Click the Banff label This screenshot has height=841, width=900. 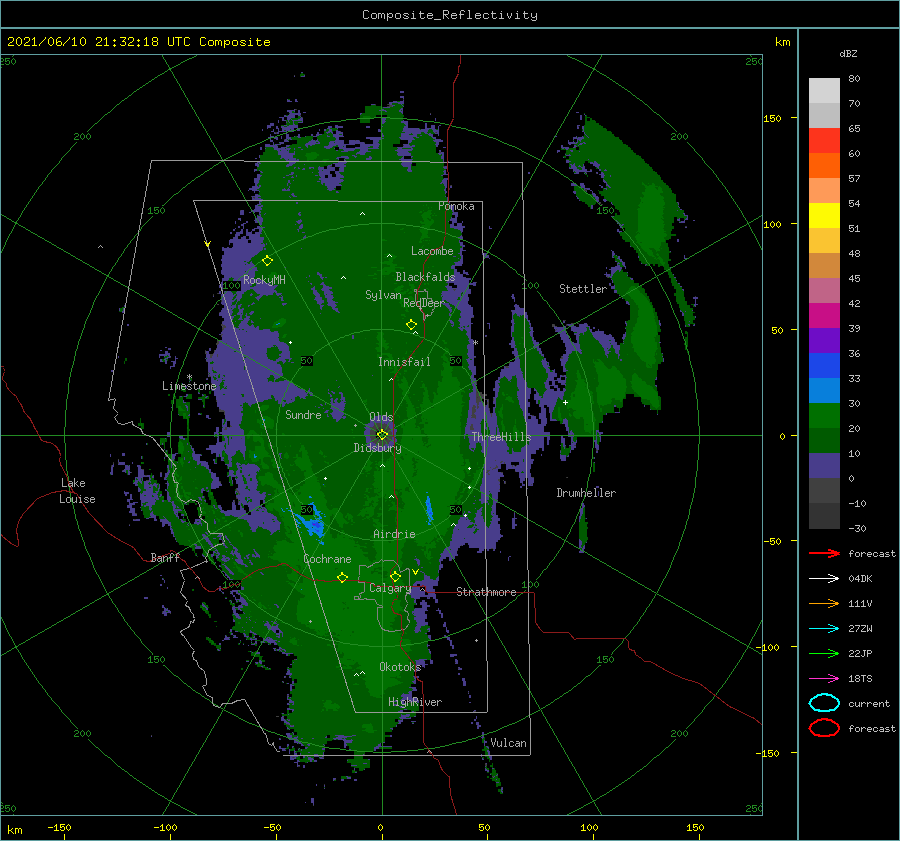click(x=165, y=557)
